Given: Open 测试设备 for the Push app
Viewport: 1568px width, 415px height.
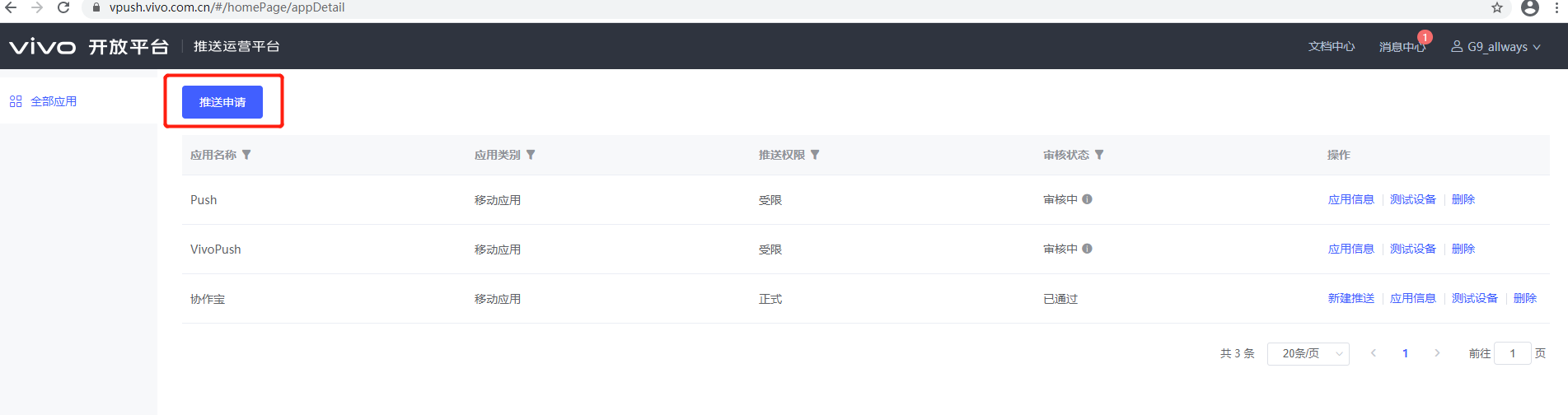Looking at the screenshot, I should pos(1412,199).
